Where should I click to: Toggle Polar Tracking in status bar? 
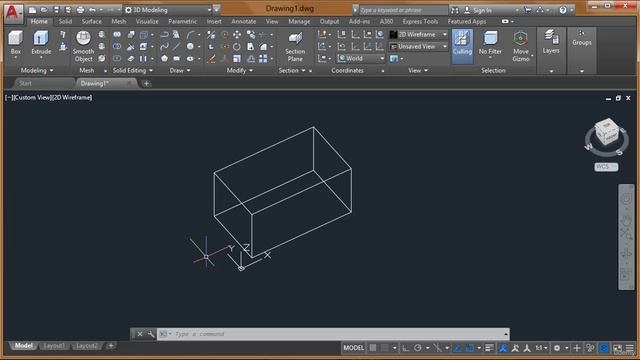pyautogui.click(x=418, y=348)
